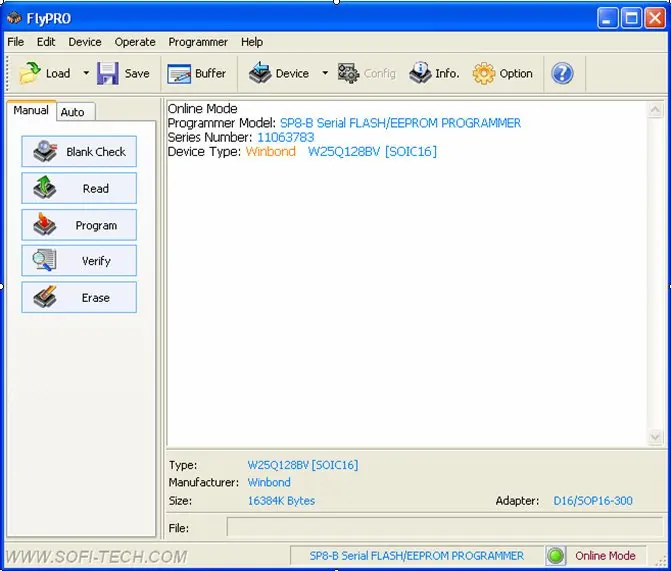Switch to the Manual tab
The image size is (671, 571).
(x=31, y=110)
